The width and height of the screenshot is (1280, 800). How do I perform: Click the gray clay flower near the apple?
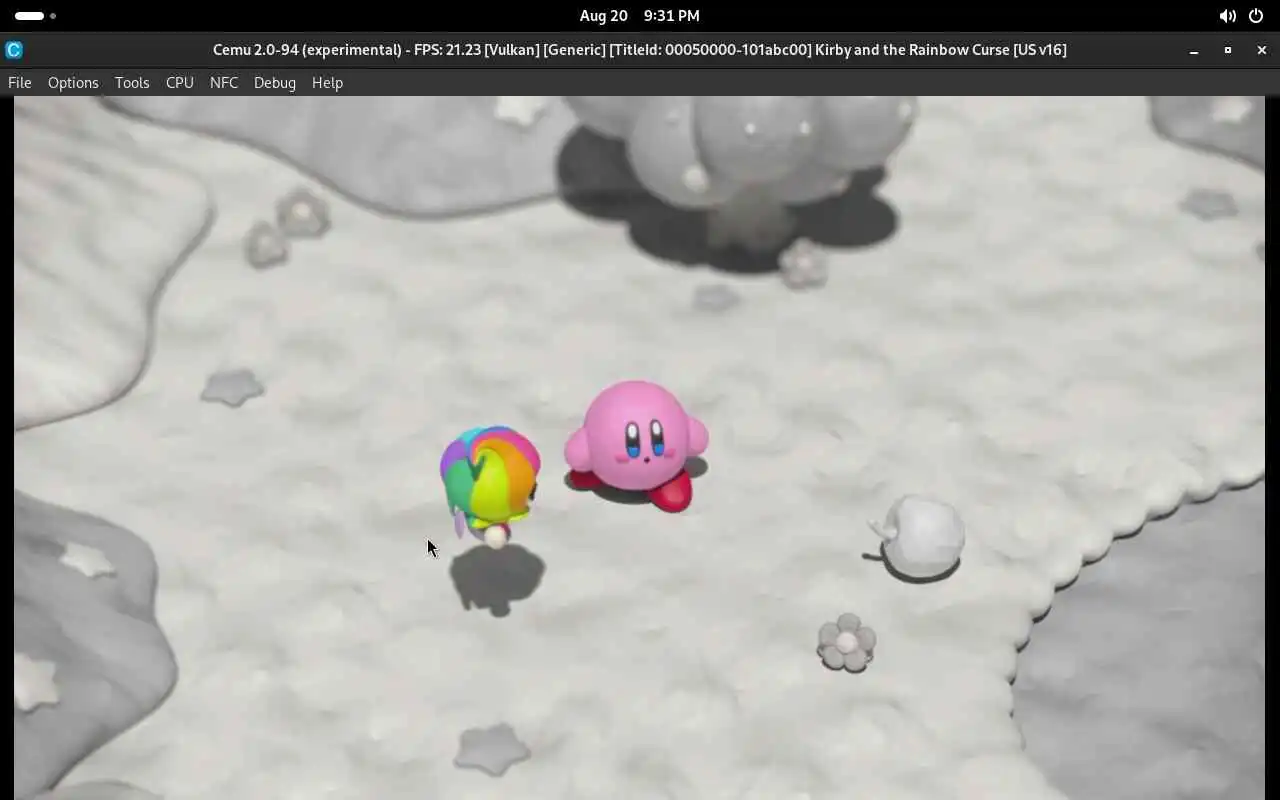846,642
